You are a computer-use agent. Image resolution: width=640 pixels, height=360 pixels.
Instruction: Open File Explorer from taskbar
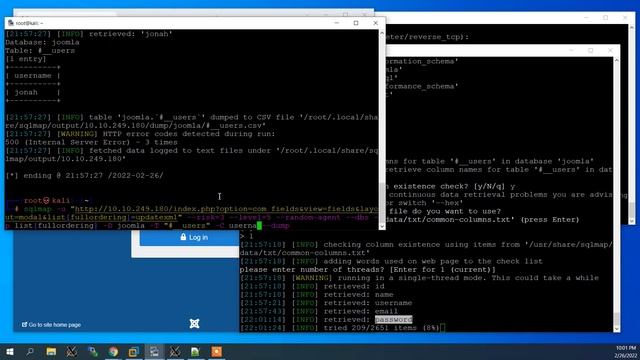coord(51,351)
